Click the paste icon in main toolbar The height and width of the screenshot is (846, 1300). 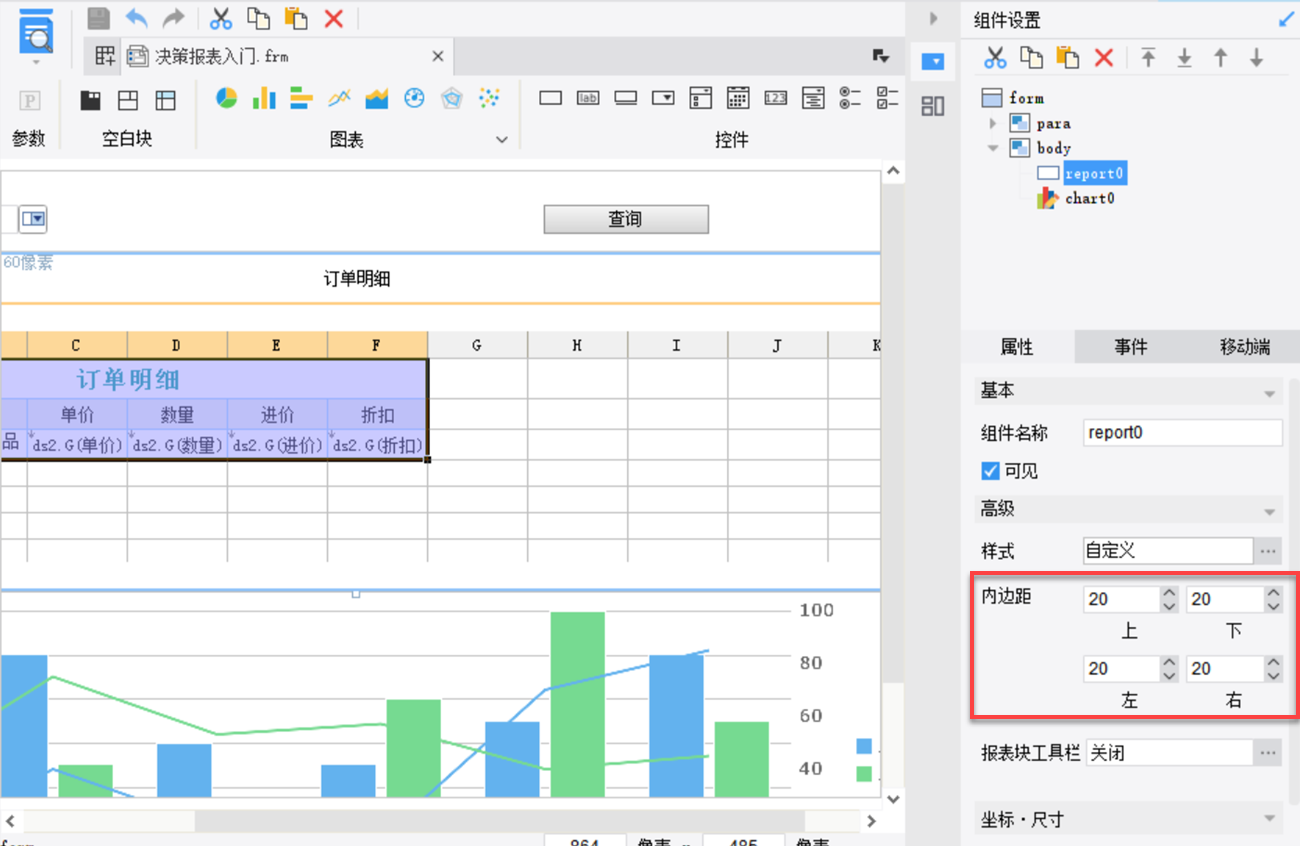(x=296, y=18)
